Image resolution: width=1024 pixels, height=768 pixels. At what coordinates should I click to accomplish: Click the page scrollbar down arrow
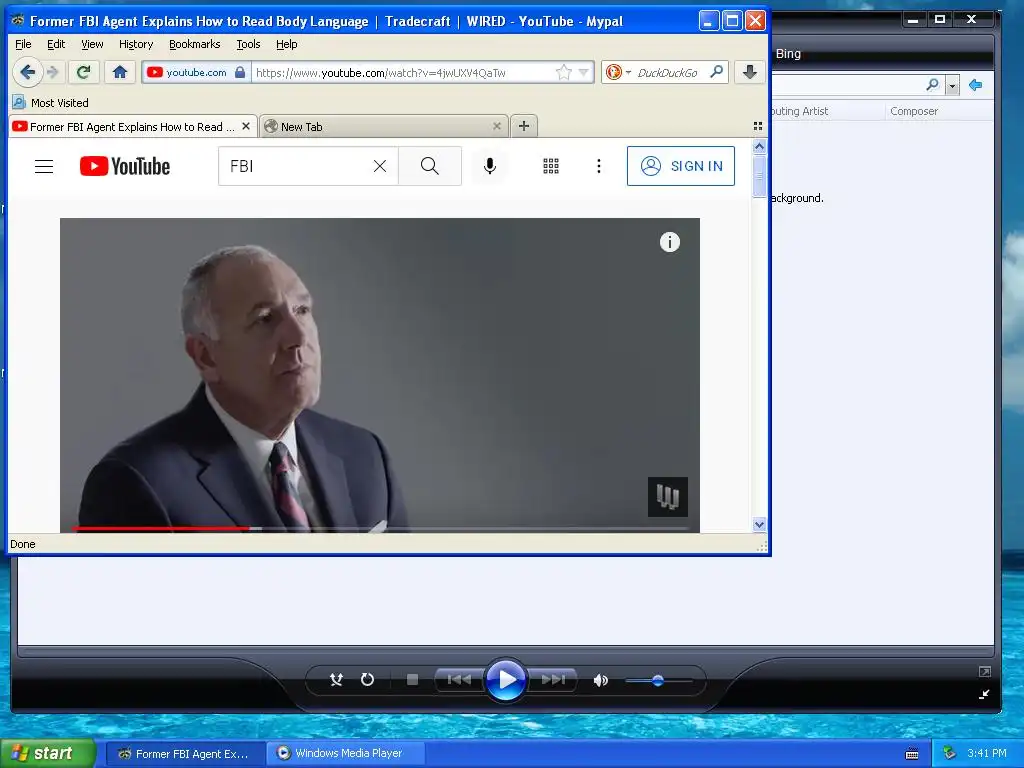coord(759,524)
